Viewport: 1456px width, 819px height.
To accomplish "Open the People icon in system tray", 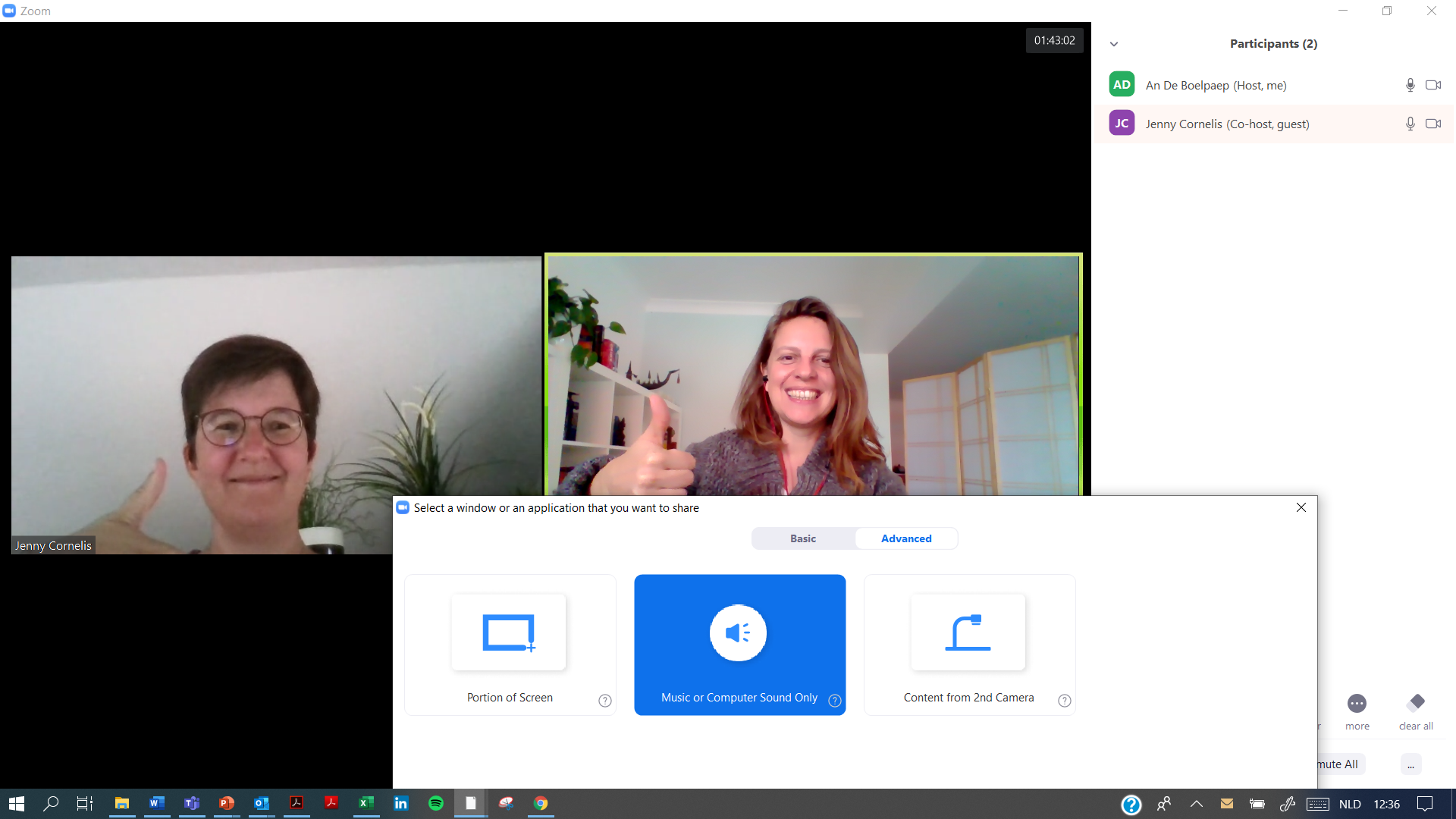I will click(x=1164, y=804).
